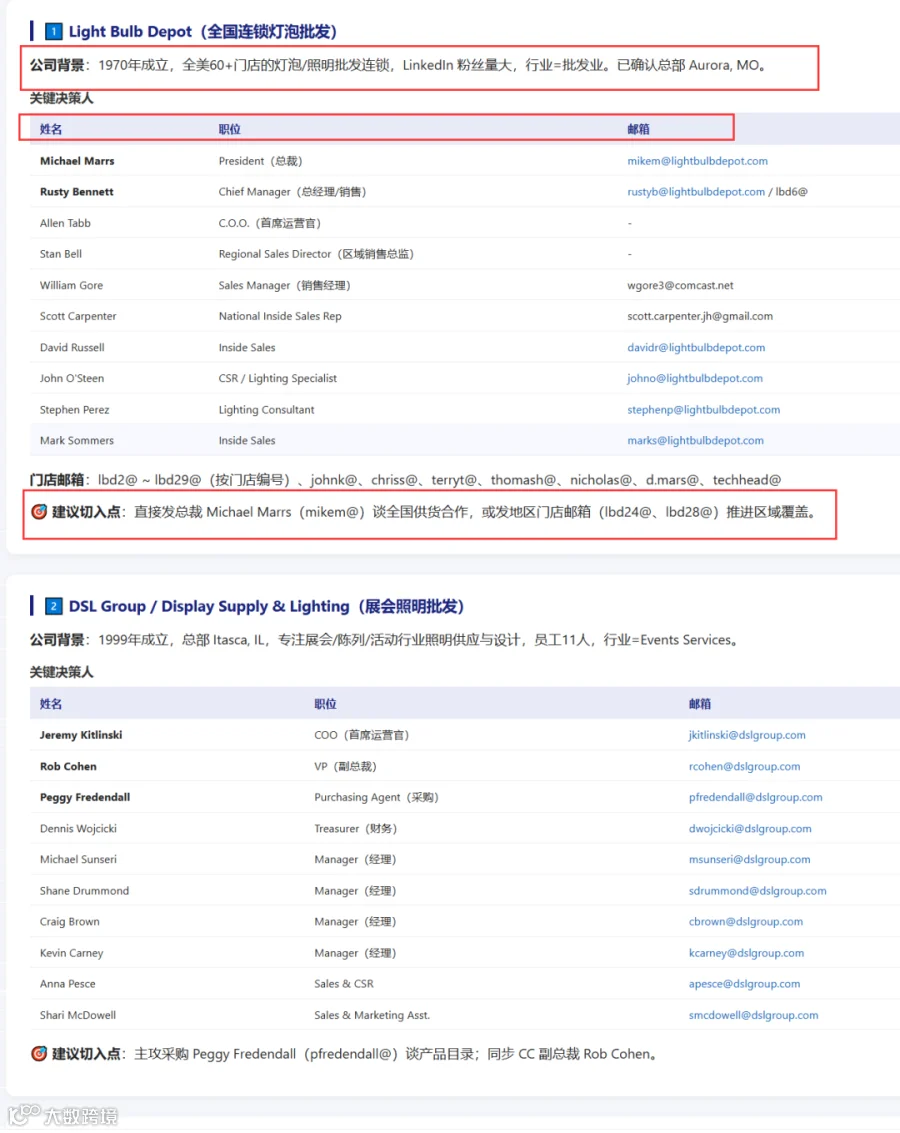Select the name William Gore

(x=71, y=285)
